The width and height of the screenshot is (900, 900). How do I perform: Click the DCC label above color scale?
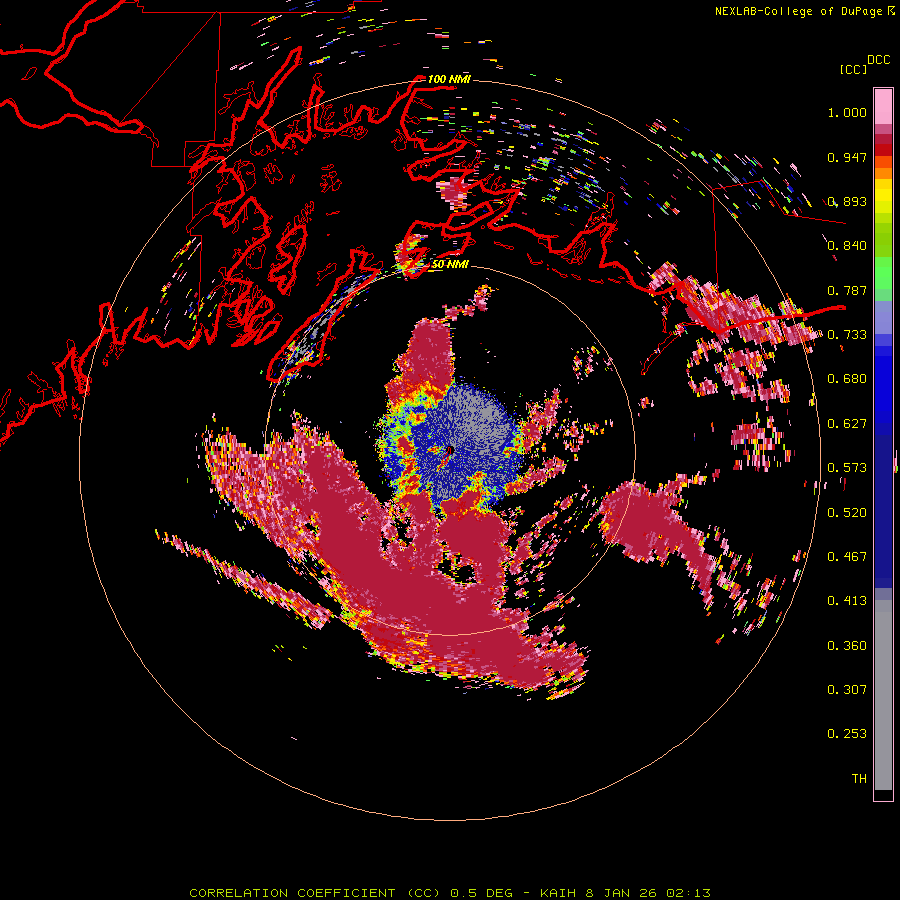[x=878, y=60]
